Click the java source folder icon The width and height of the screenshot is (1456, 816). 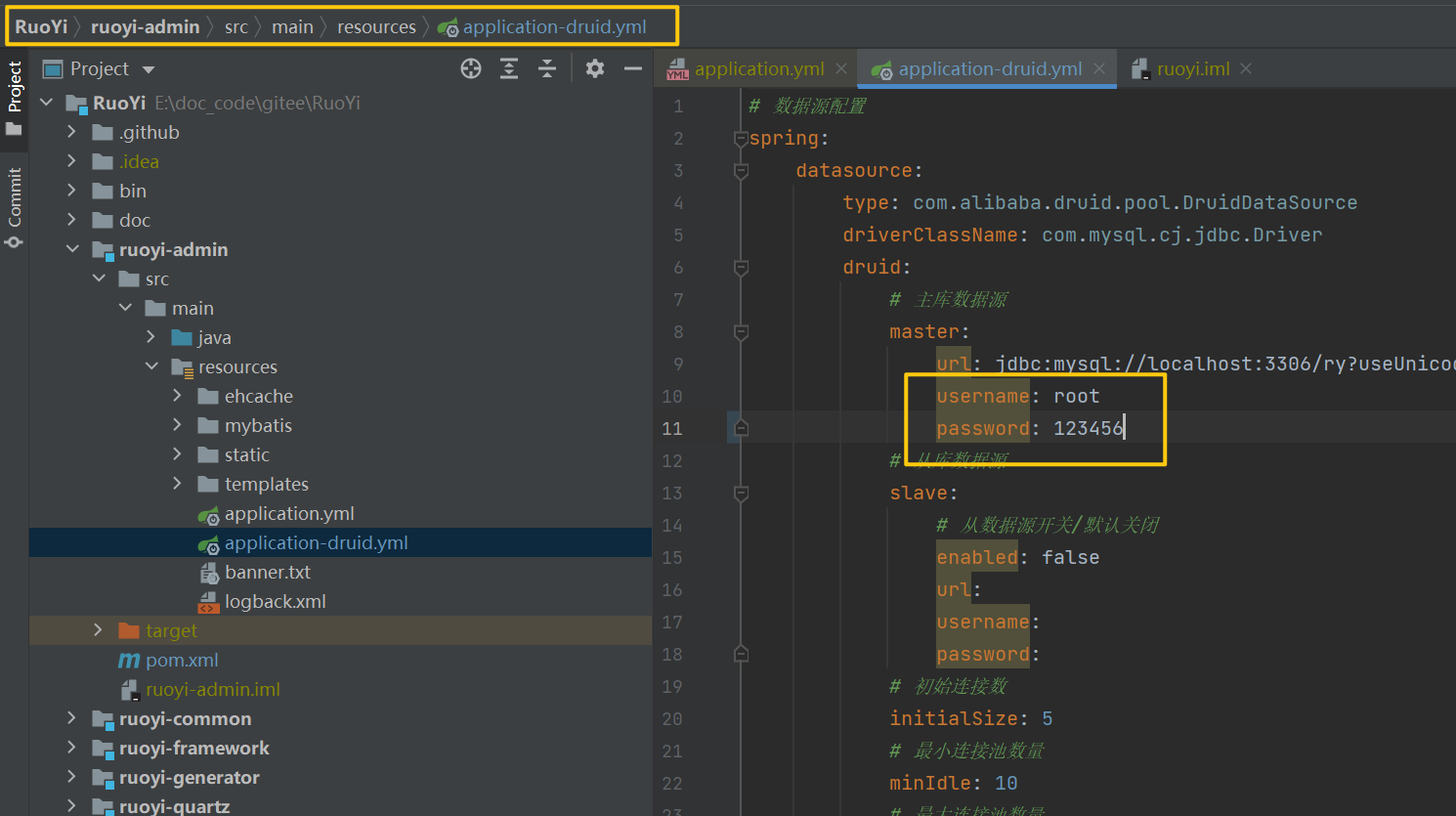coord(182,337)
